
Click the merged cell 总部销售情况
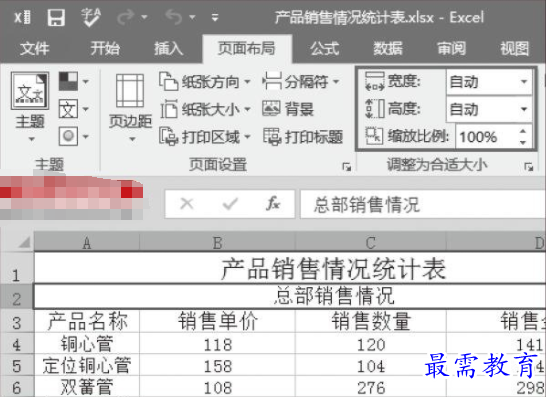point(290,296)
